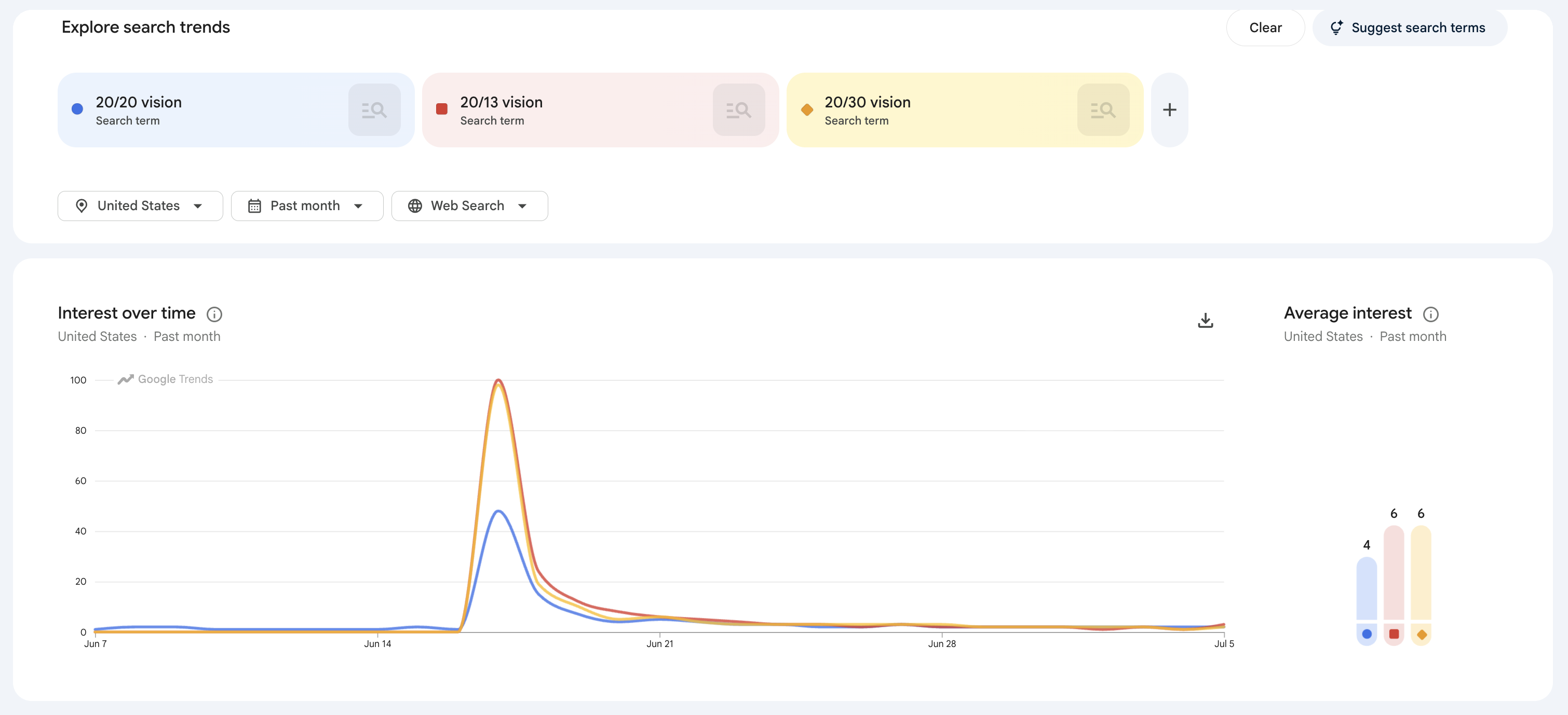Clear all search terms

[x=1265, y=27]
